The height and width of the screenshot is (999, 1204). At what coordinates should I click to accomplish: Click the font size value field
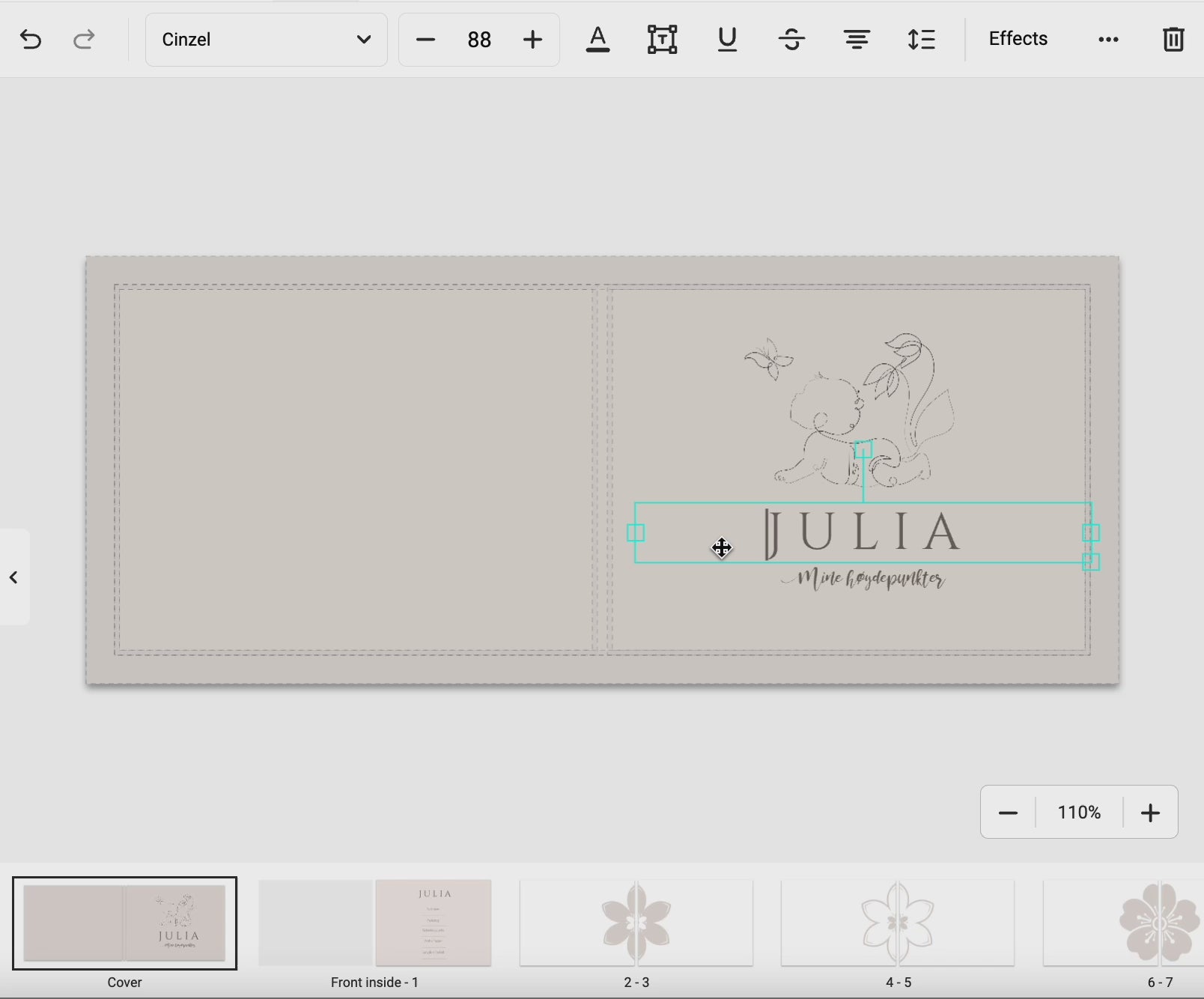coord(479,40)
